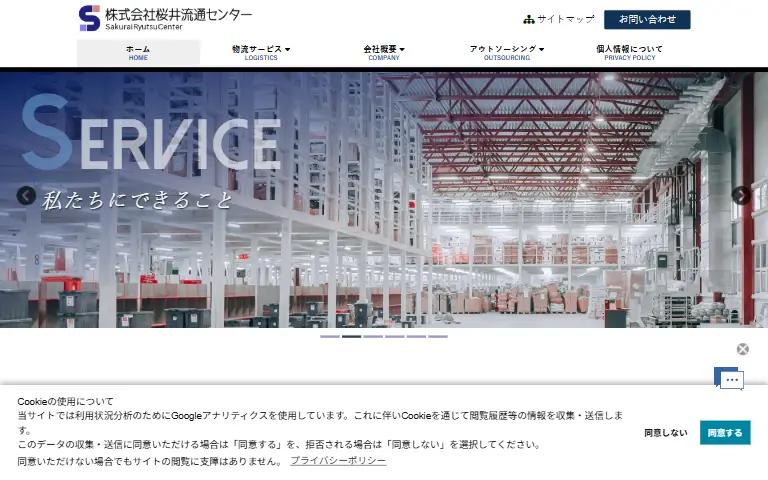The height and width of the screenshot is (480, 768).
Task: Select the second slide indicator bar
Action: click(x=352, y=336)
